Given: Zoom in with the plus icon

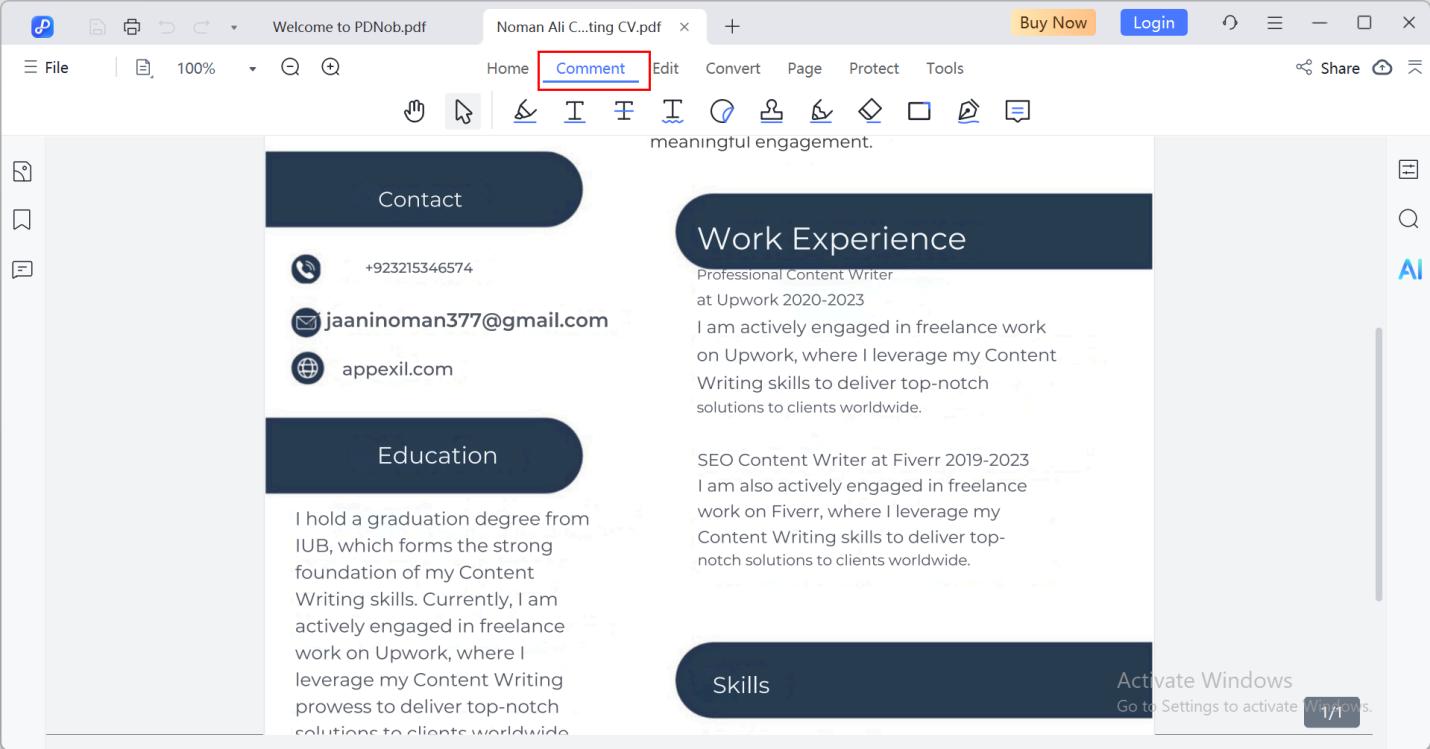Looking at the screenshot, I should [x=330, y=67].
